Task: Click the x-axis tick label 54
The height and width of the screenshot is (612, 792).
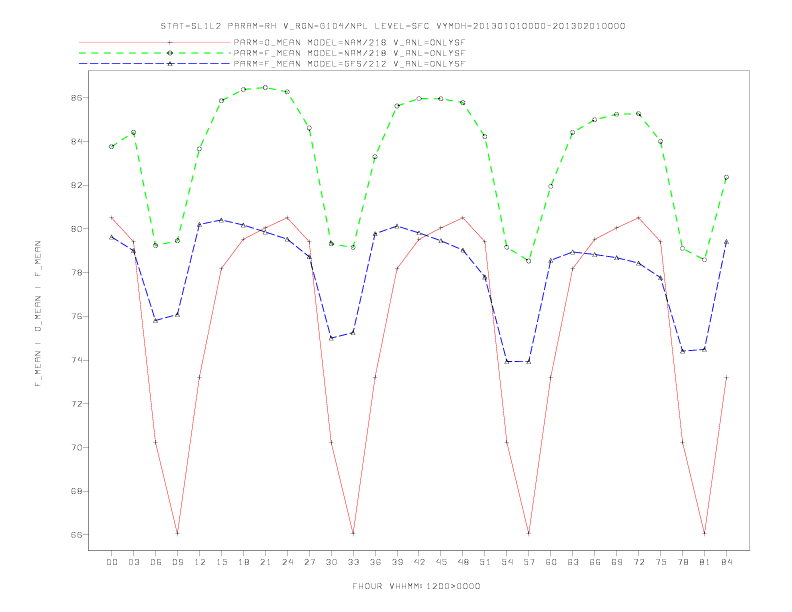Action: [x=507, y=562]
